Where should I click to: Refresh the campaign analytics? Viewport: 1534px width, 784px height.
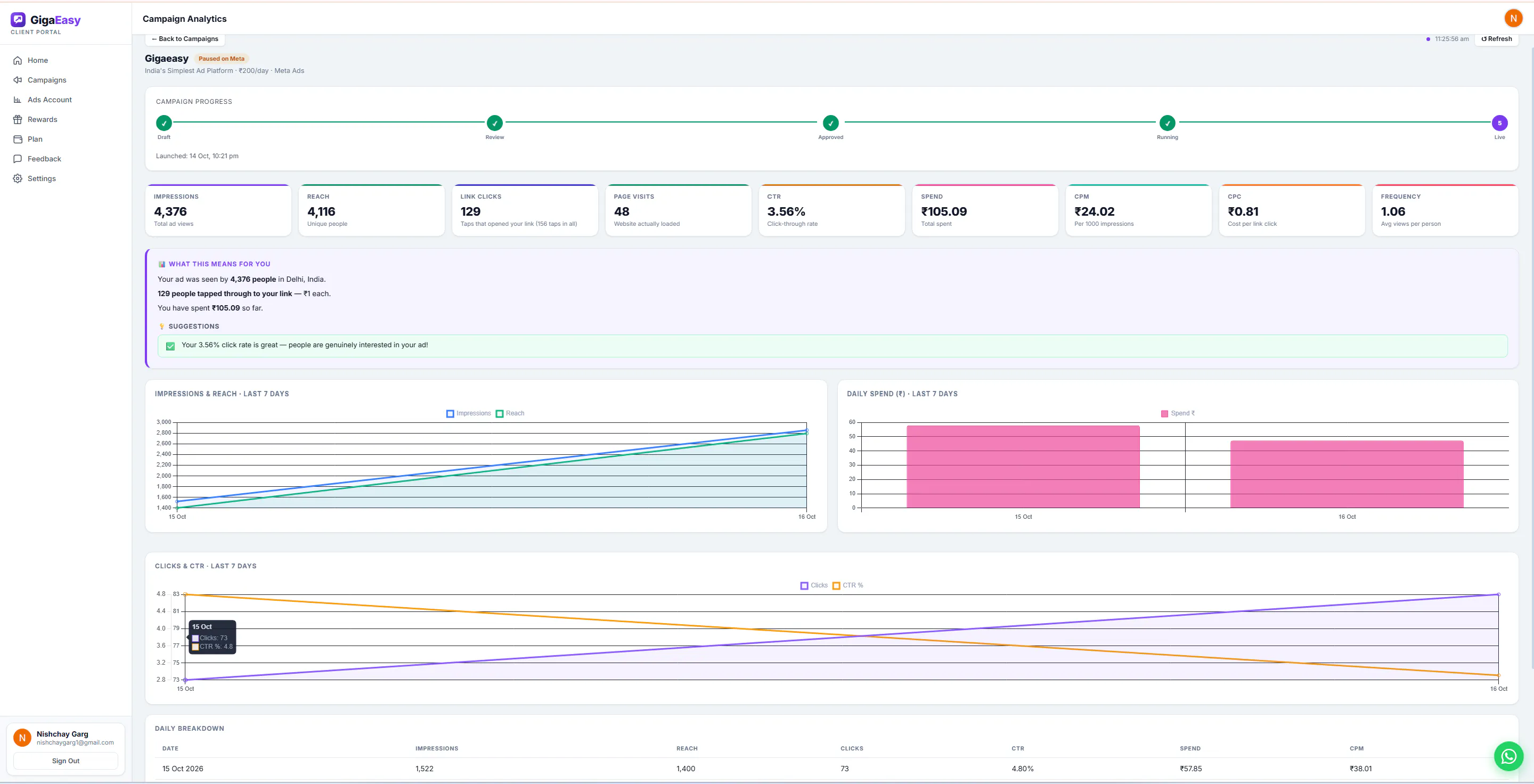(x=1497, y=39)
